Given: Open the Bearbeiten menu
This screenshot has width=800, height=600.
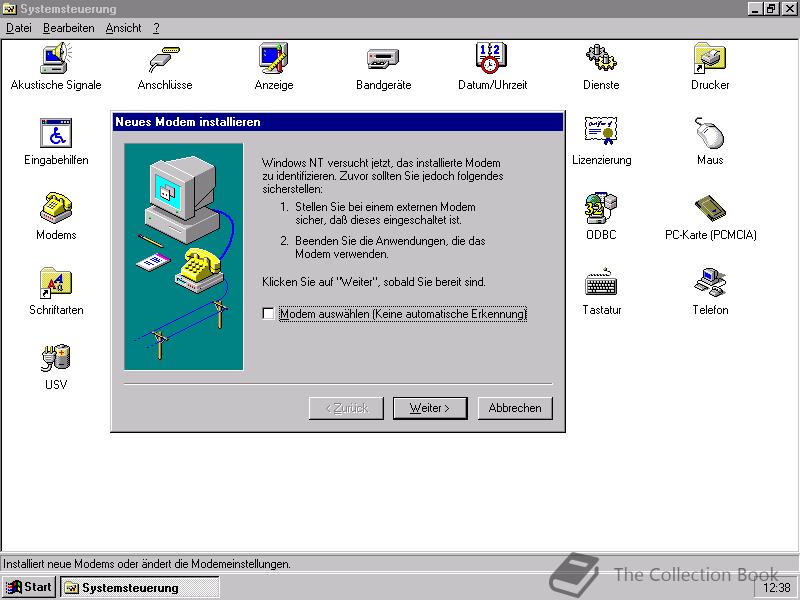Looking at the screenshot, I should click(68, 28).
